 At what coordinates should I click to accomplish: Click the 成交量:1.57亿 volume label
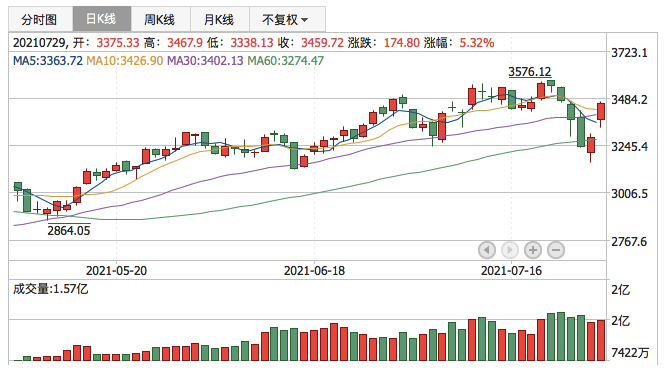coord(51,289)
